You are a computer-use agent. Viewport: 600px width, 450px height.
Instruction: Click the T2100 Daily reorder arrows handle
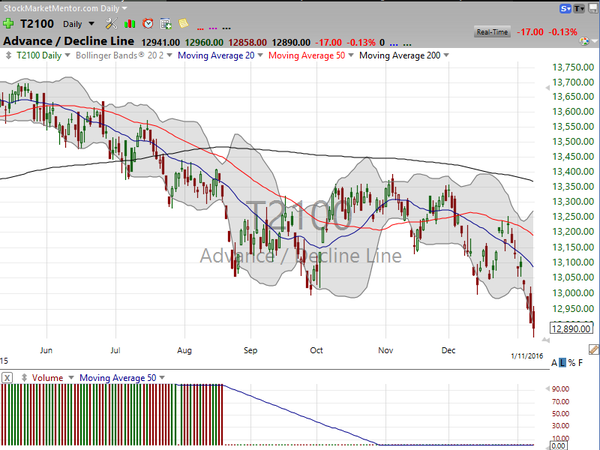point(8,55)
